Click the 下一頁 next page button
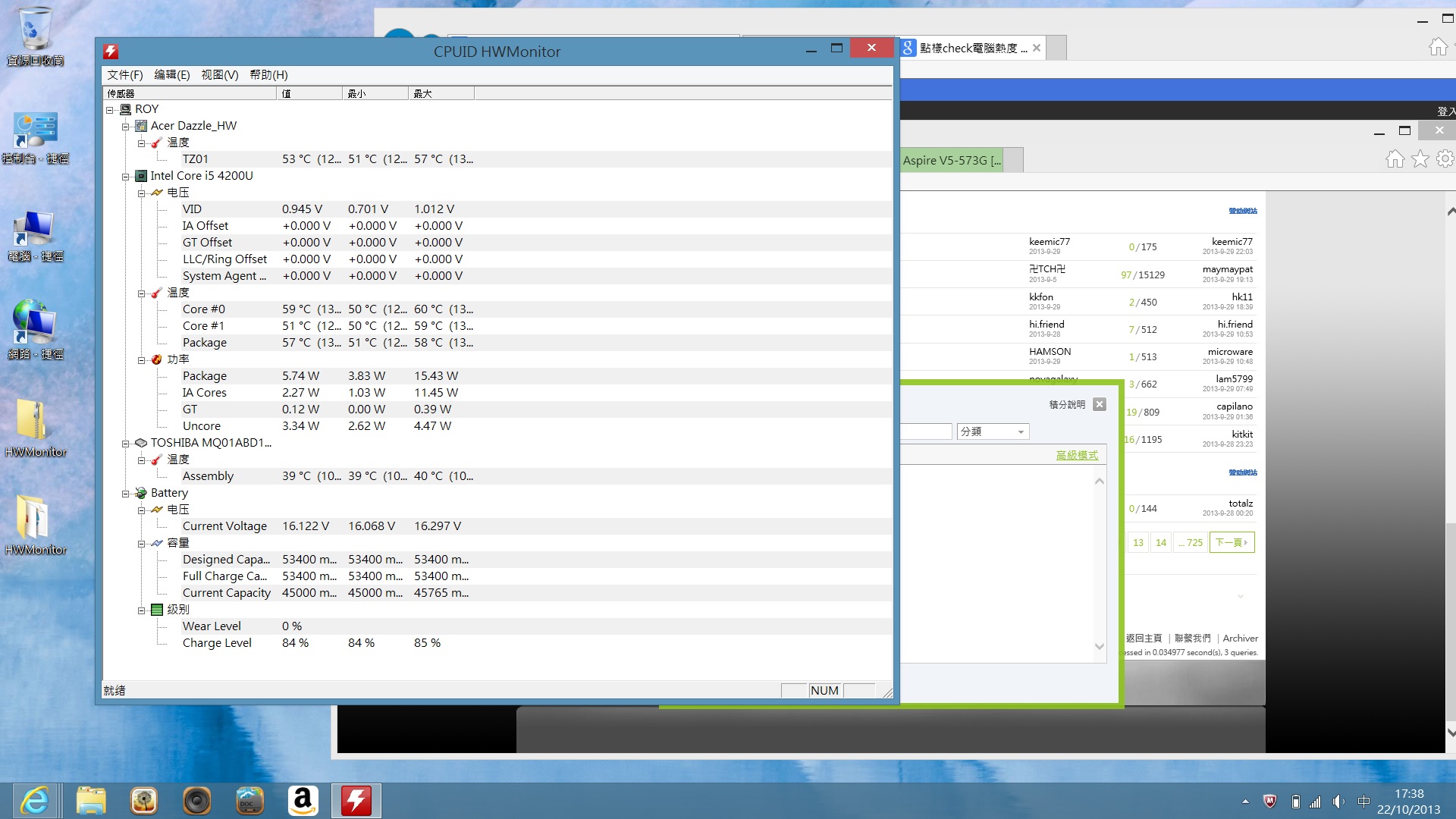 (1232, 542)
